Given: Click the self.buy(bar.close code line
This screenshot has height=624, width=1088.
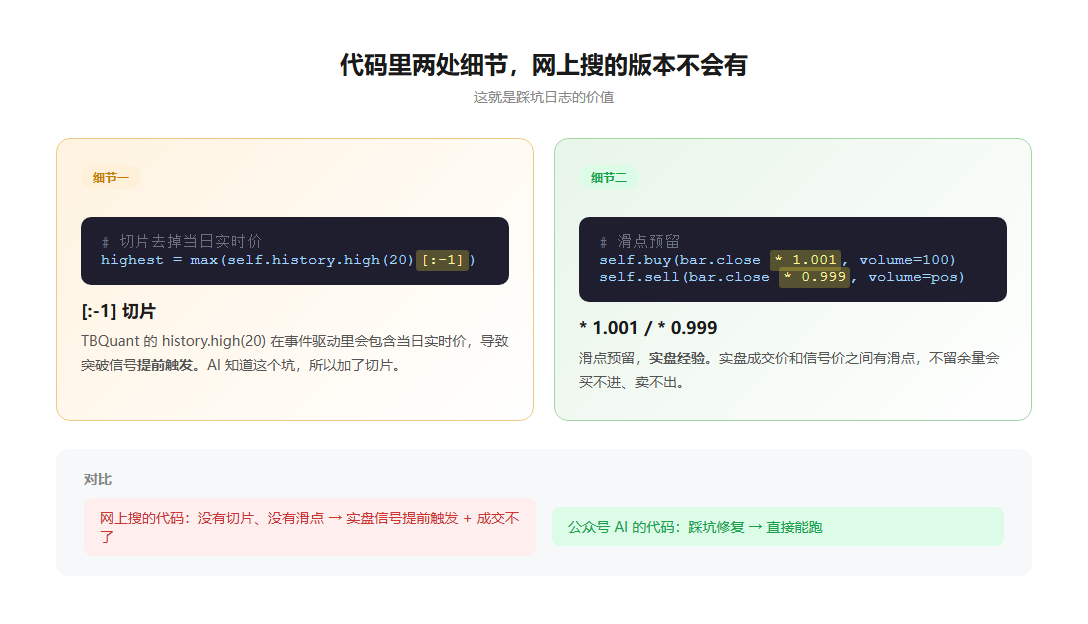Looking at the screenshot, I should [777, 260].
